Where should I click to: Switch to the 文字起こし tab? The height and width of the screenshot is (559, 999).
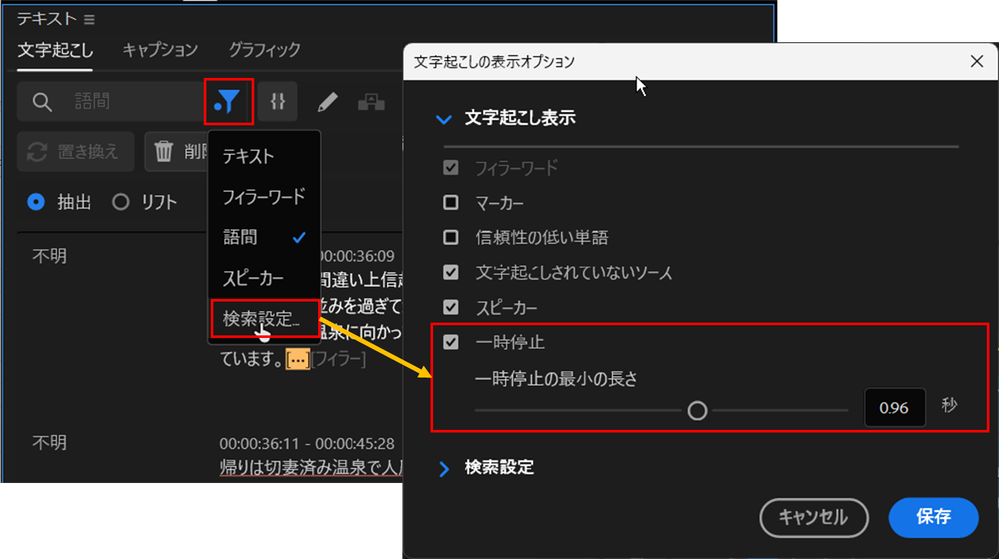coord(55,50)
